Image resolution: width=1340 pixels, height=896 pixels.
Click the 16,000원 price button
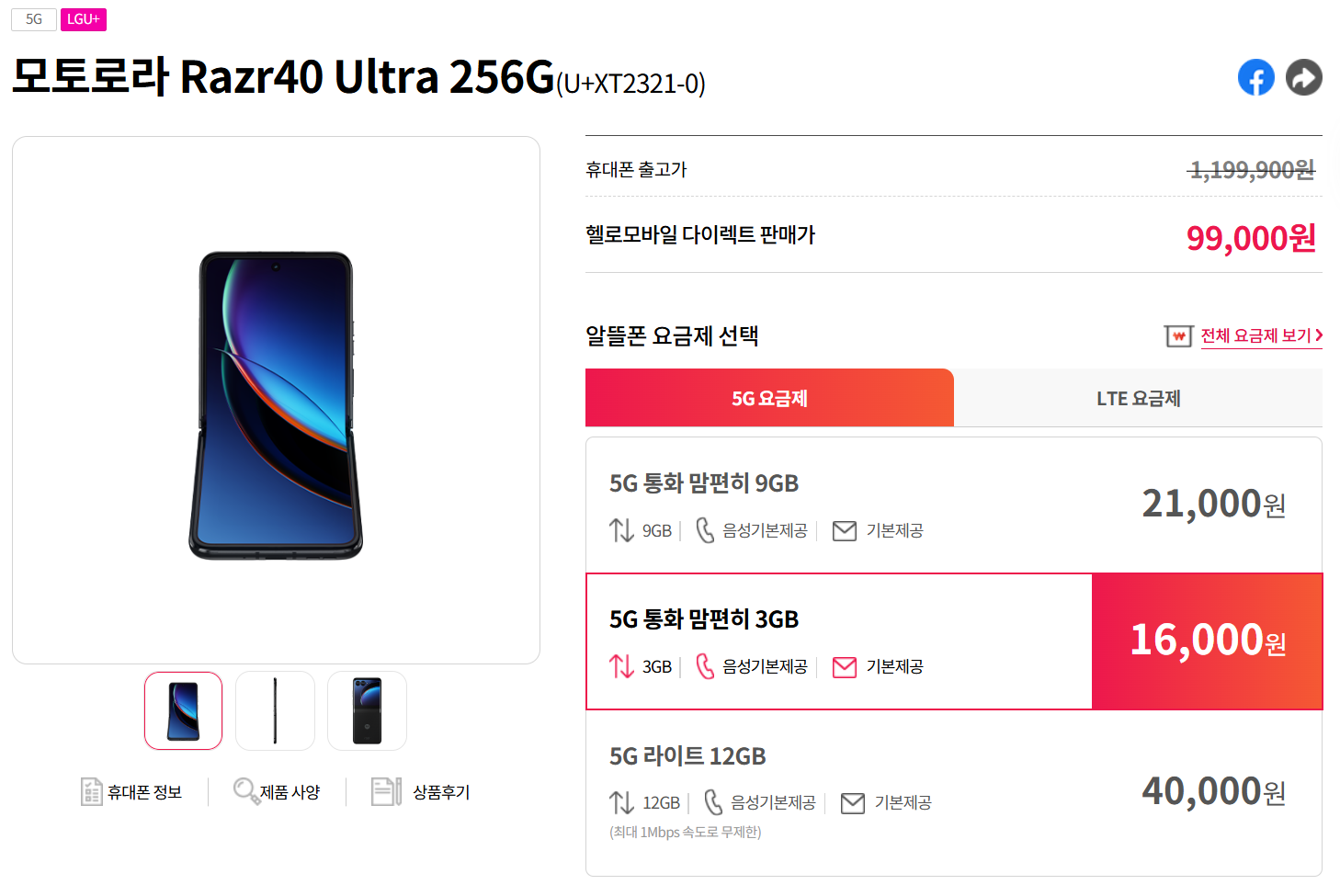tap(1207, 641)
